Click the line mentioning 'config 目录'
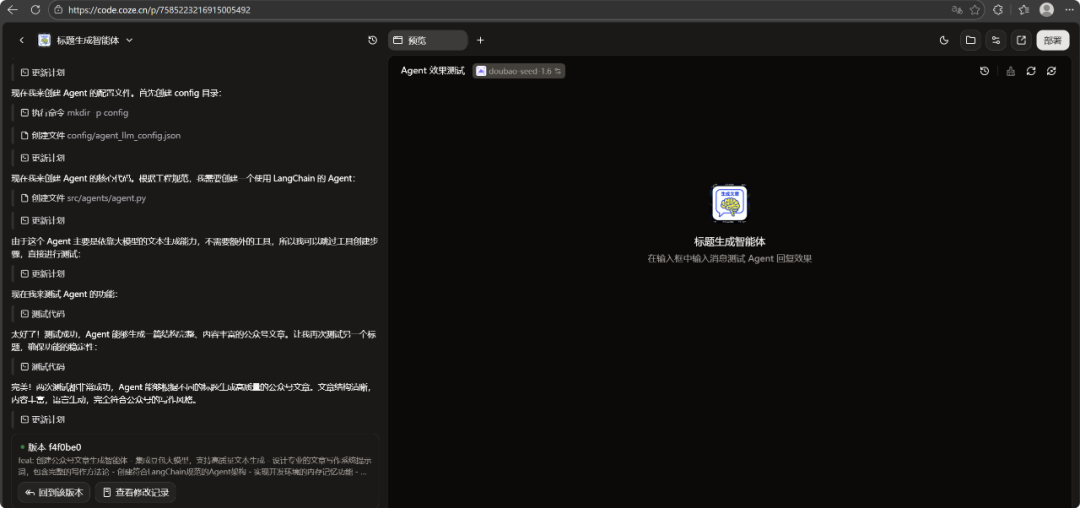 tap(116, 93)
